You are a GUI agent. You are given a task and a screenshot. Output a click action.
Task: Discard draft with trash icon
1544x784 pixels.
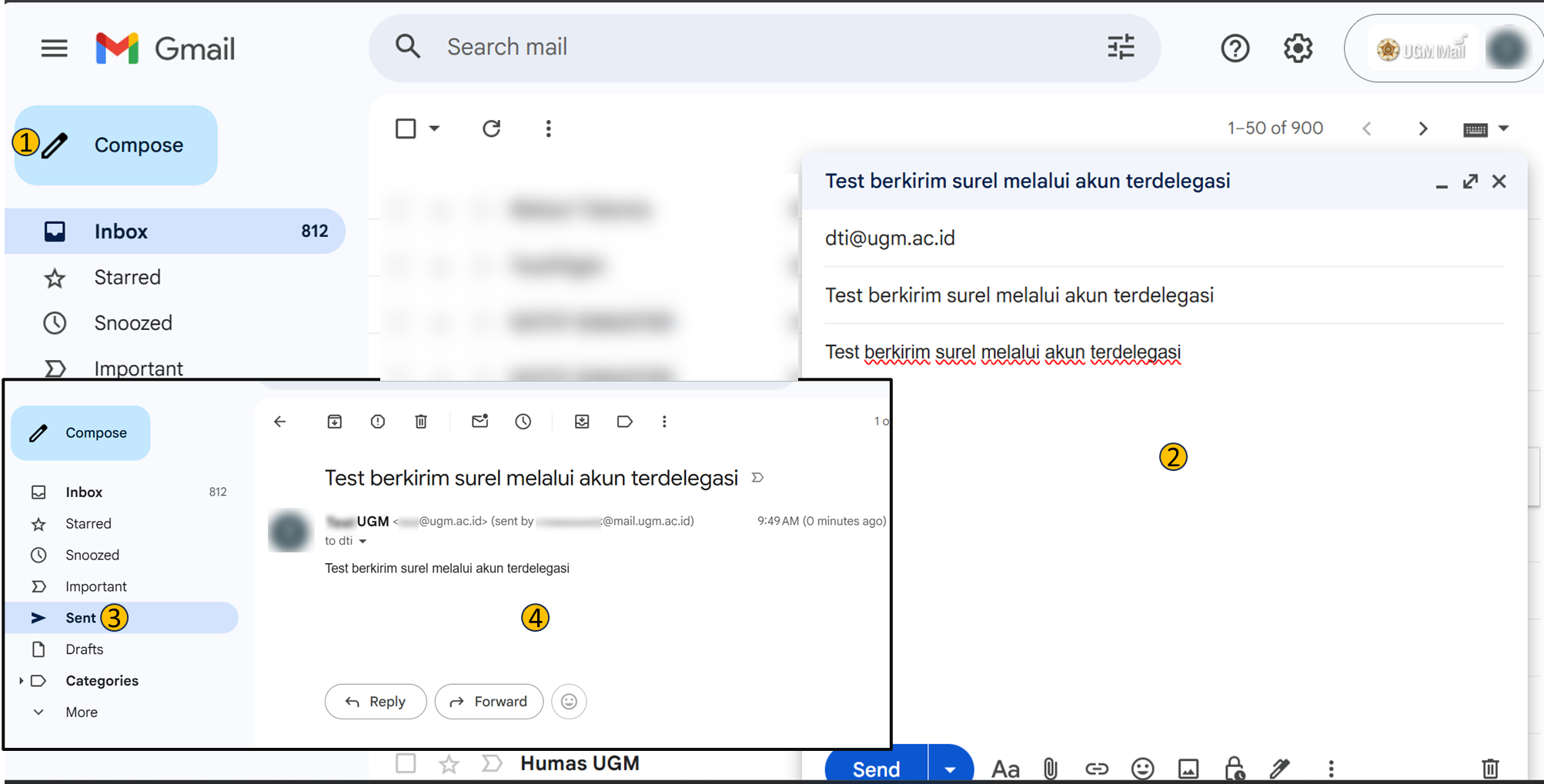click(1490, 768)
